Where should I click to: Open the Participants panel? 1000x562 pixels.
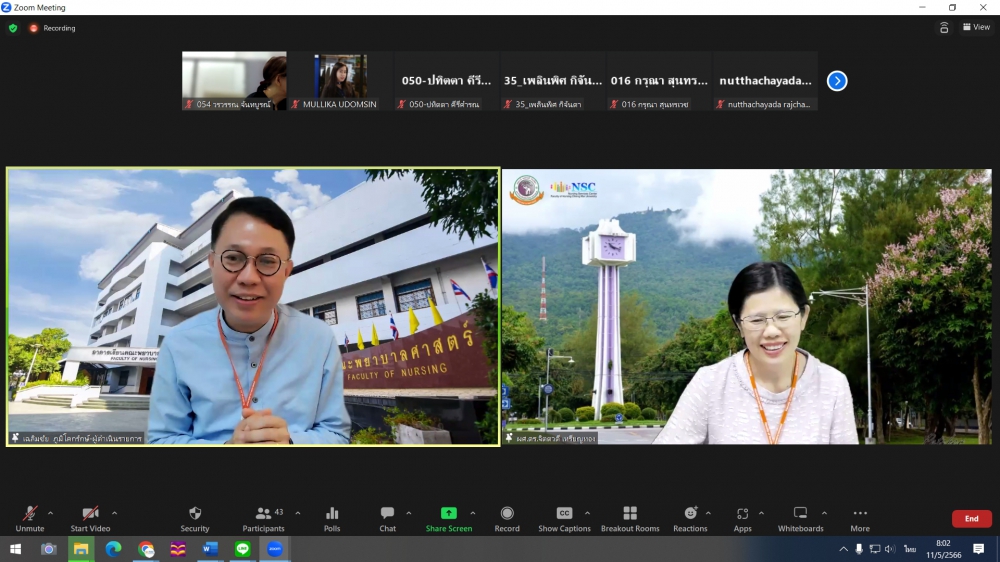(x=263, y=513)
